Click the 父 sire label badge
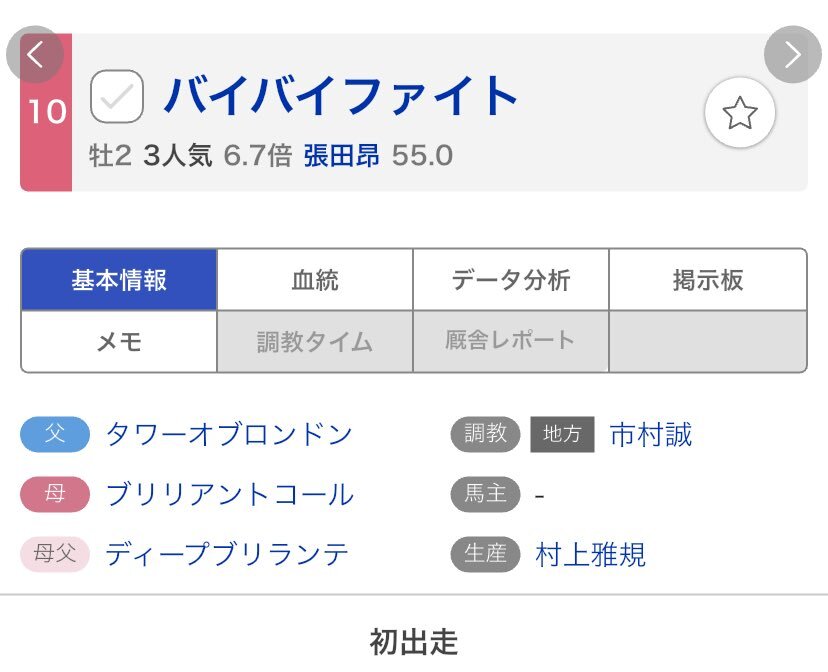828x672 pixels. (55, 435)
